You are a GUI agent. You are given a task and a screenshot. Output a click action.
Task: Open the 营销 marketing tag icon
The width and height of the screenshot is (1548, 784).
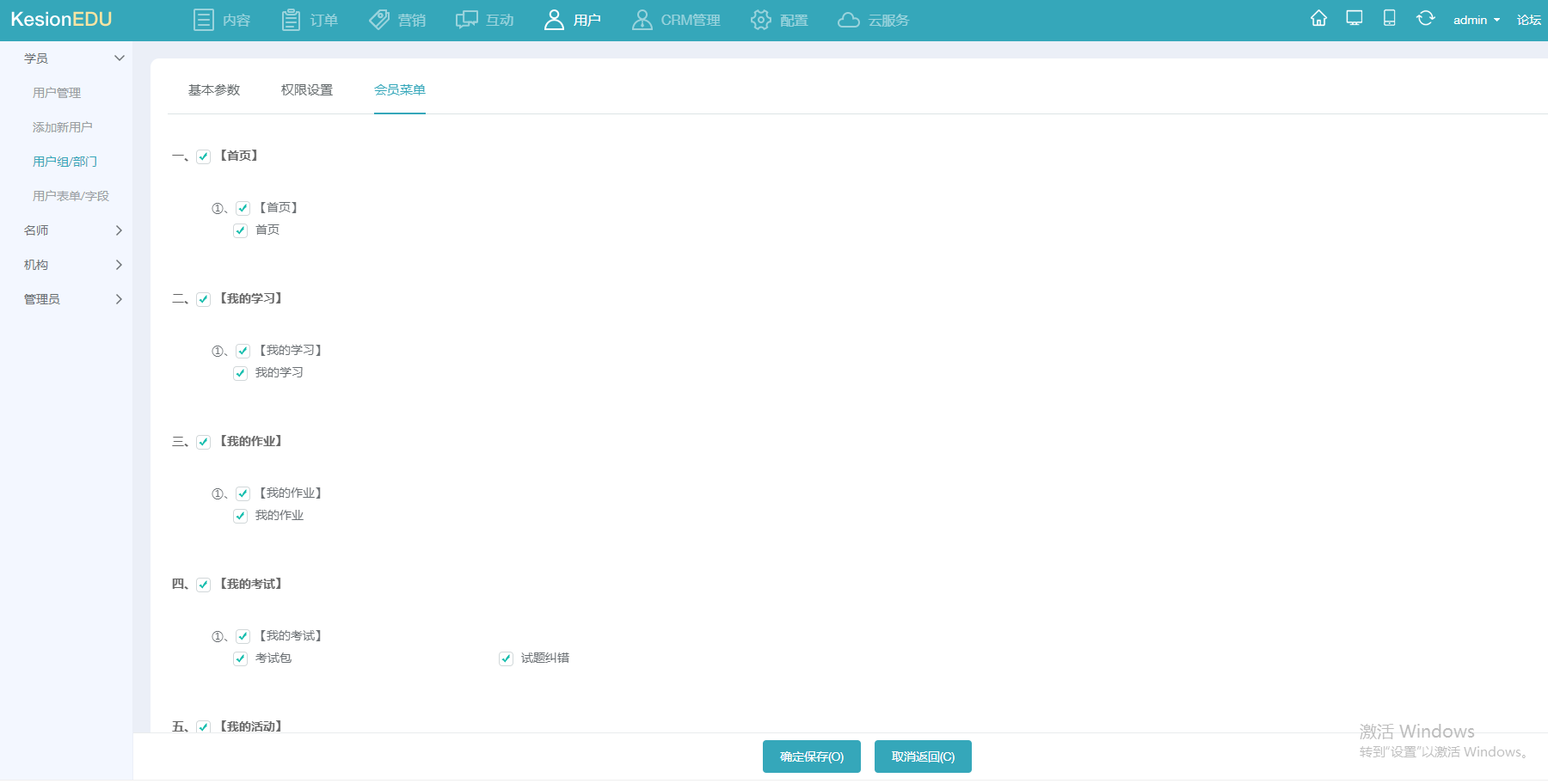(379, 20)
